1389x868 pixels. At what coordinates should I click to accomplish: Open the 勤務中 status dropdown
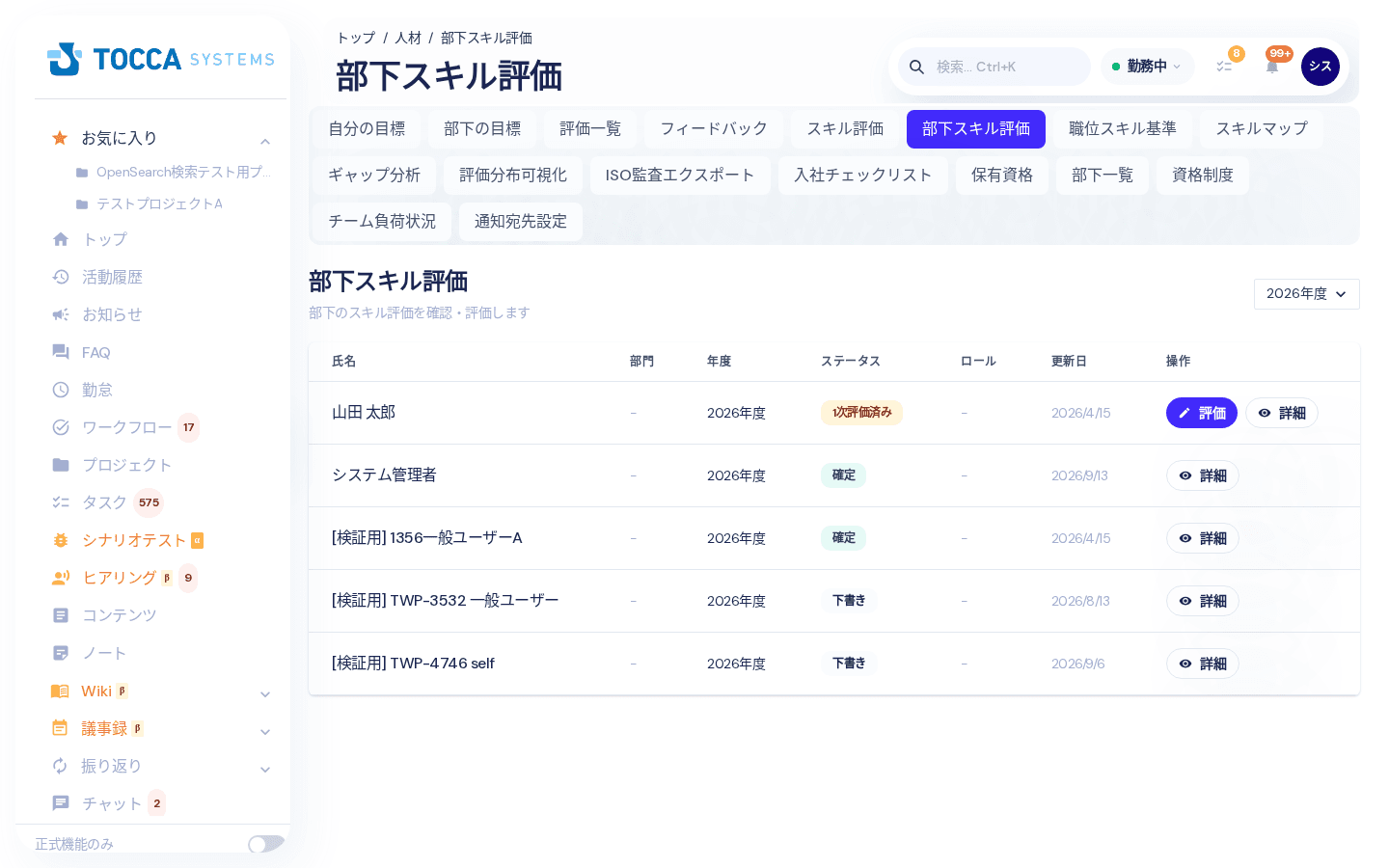1147,67
